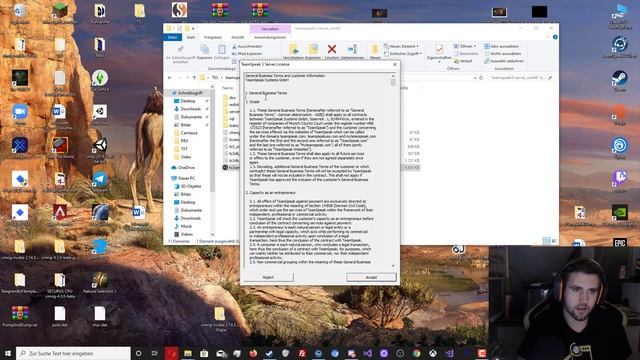
Task: Close the TeamSpeak 3 Server License dialog
Action: 395,64
